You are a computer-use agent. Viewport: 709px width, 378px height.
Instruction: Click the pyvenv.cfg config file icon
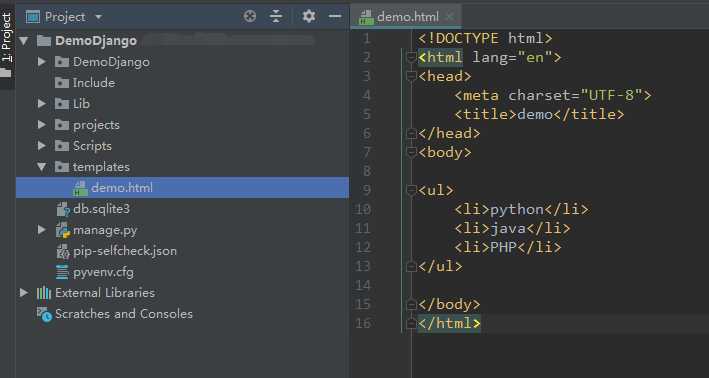[x=62, y=272]
